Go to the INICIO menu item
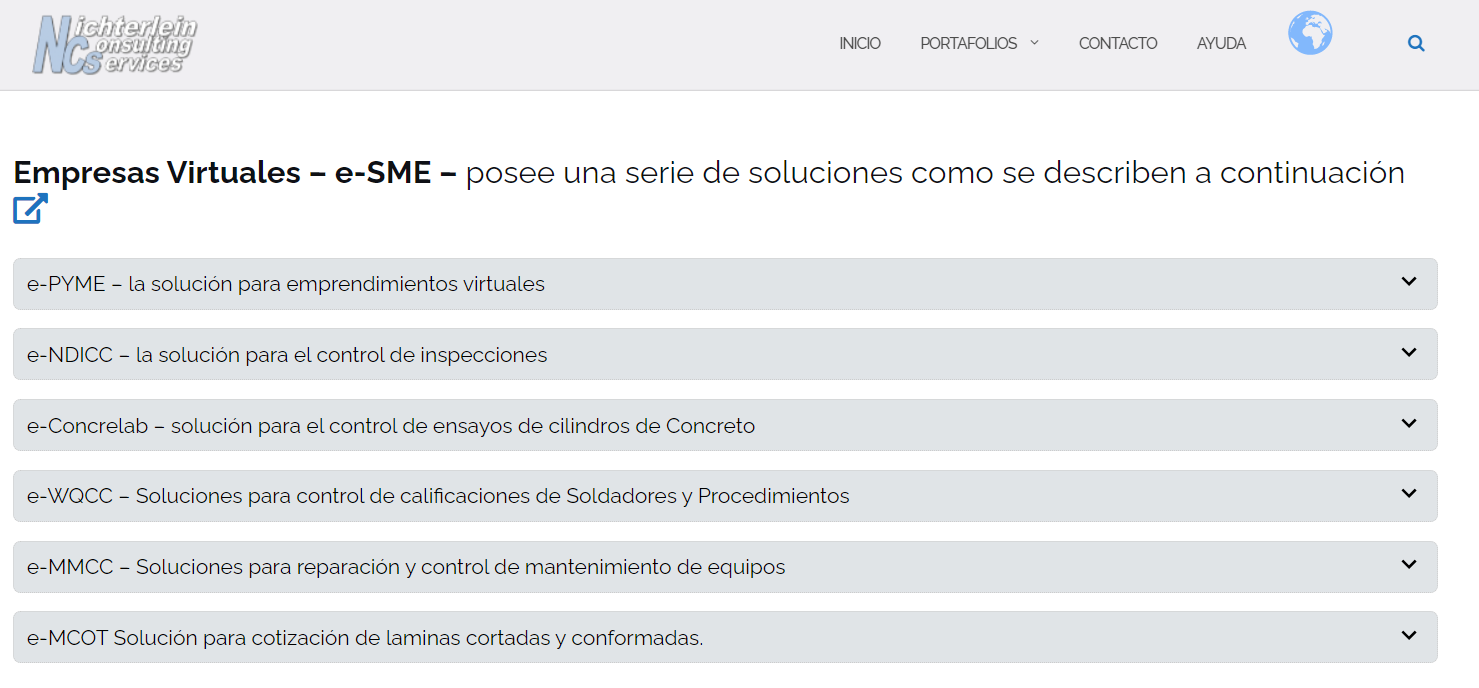The image size is (1479, 688). [x=860, y=44]
